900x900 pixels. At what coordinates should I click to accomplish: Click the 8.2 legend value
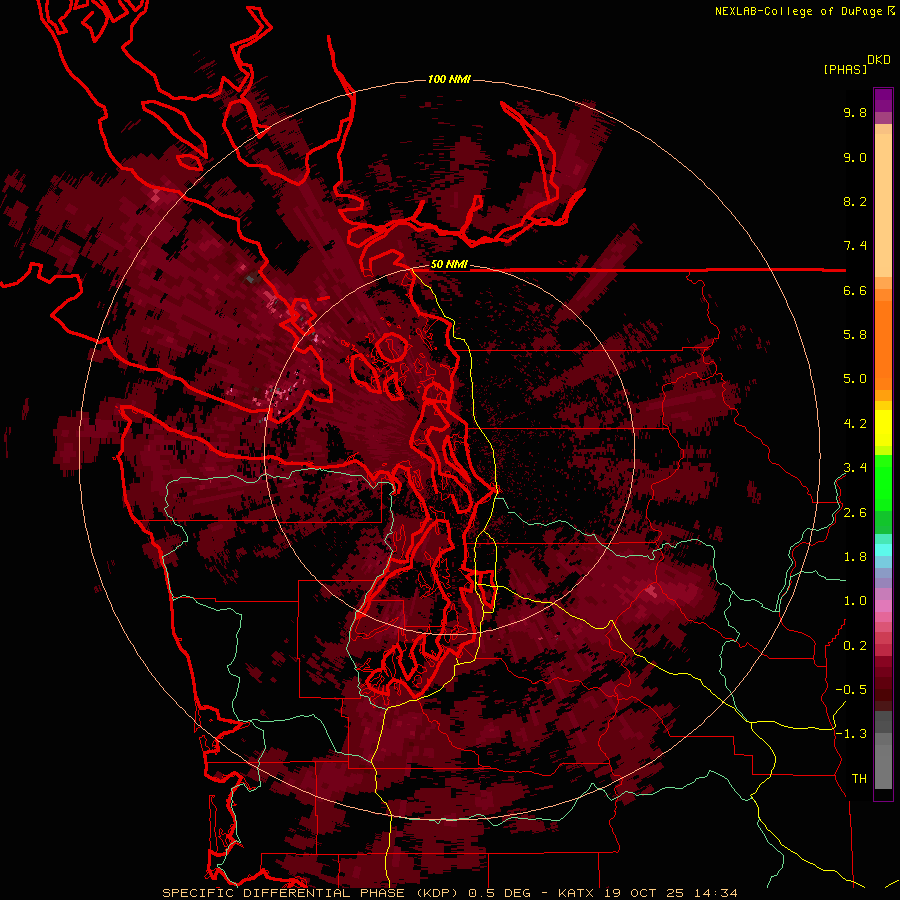pos(855,201)
